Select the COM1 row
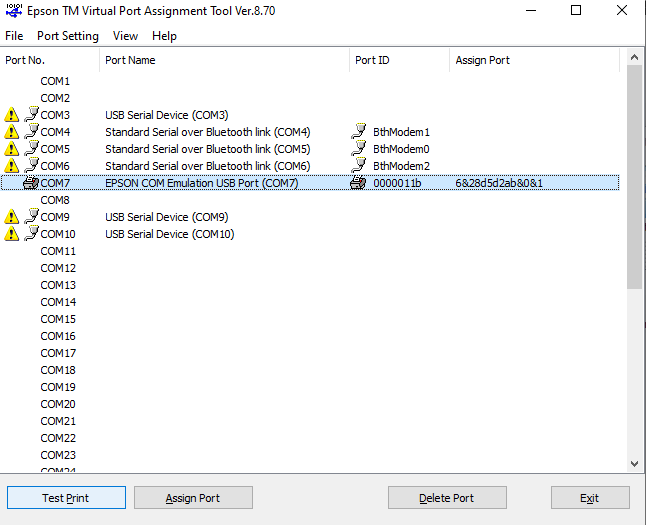Image resolution: width=646 pixels, height=525 pixels. [310, 81]
